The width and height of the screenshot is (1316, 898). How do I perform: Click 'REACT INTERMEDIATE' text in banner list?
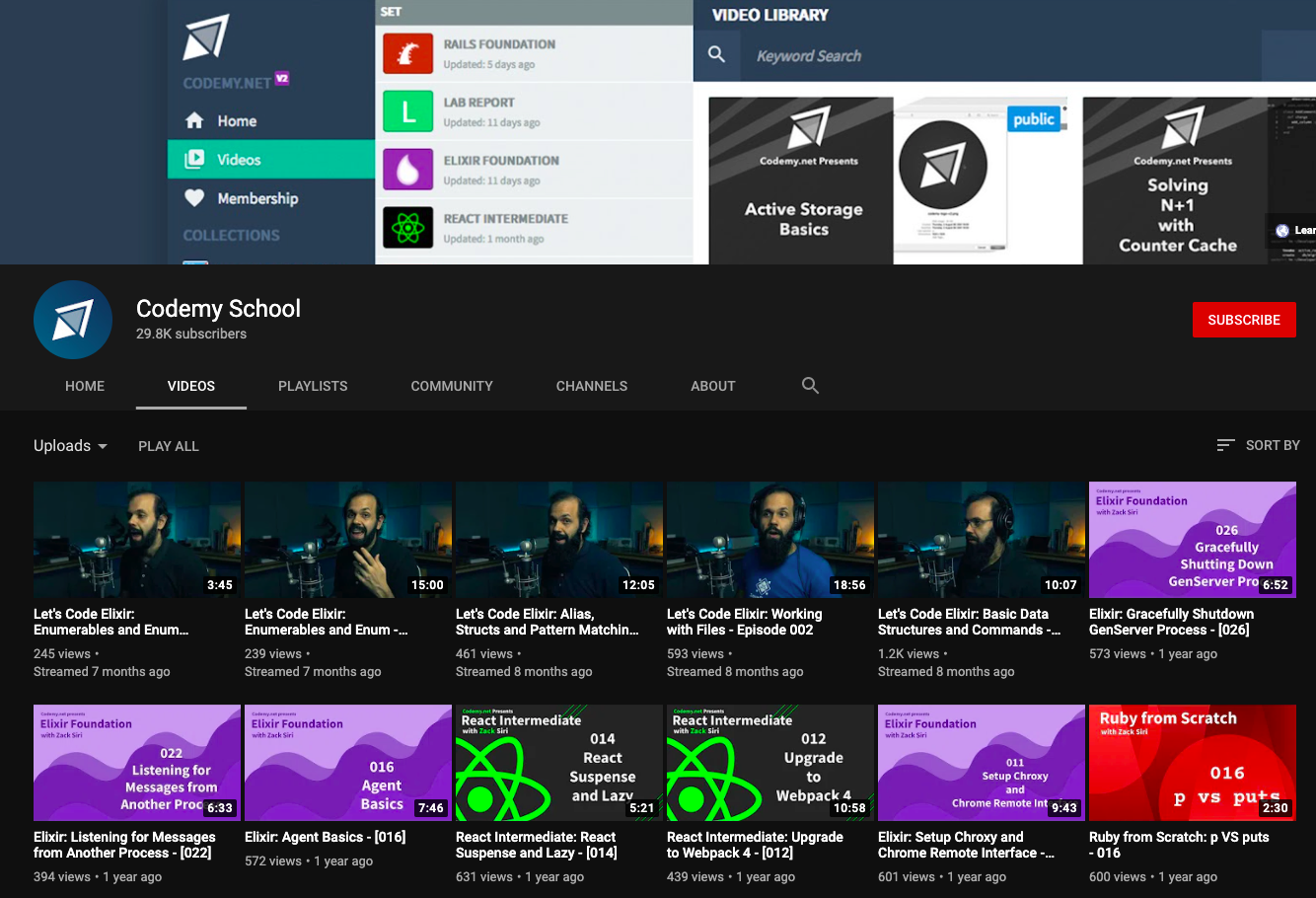click(x=505, y=219)
